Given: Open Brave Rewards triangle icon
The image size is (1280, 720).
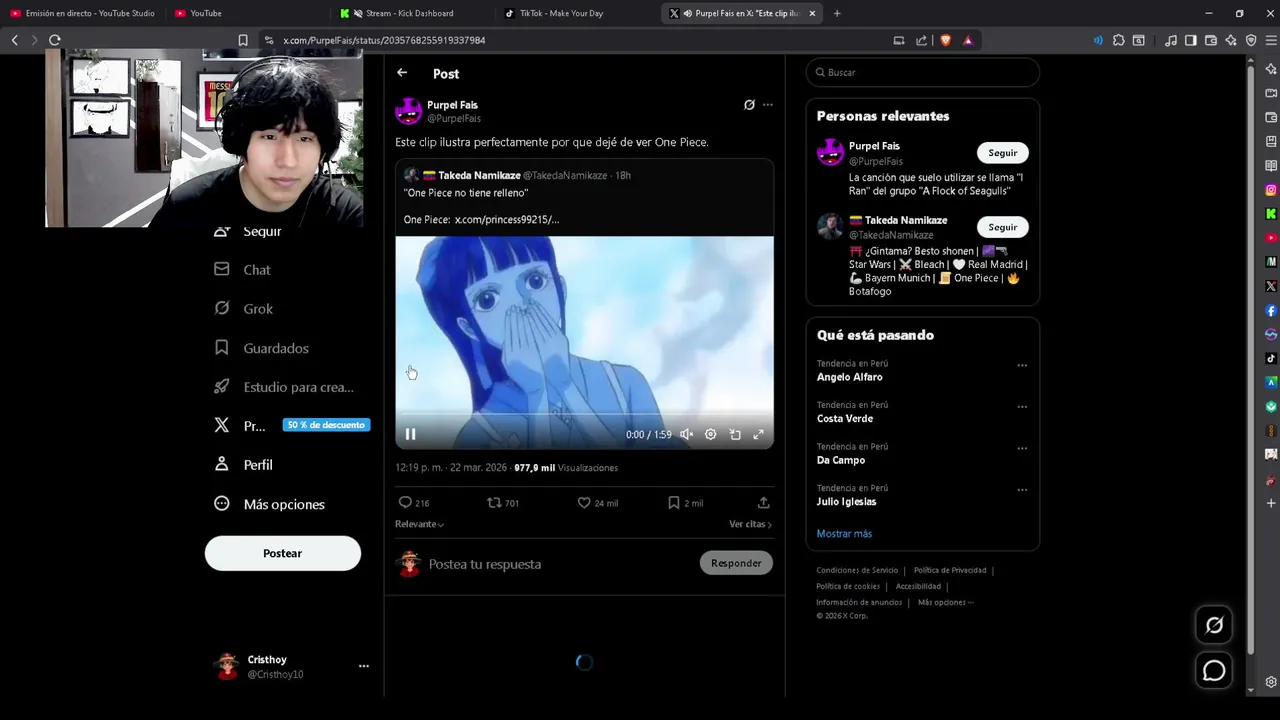Looking at the screenshot, I should 968,40.
